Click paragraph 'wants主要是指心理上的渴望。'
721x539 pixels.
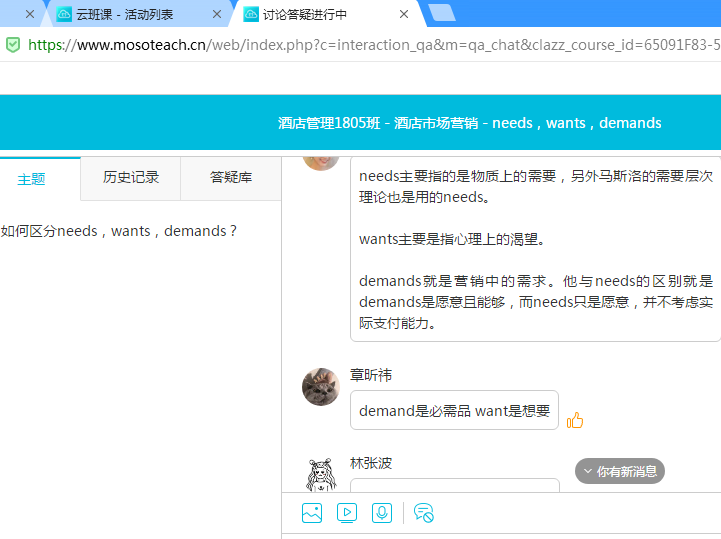[452, 239]
